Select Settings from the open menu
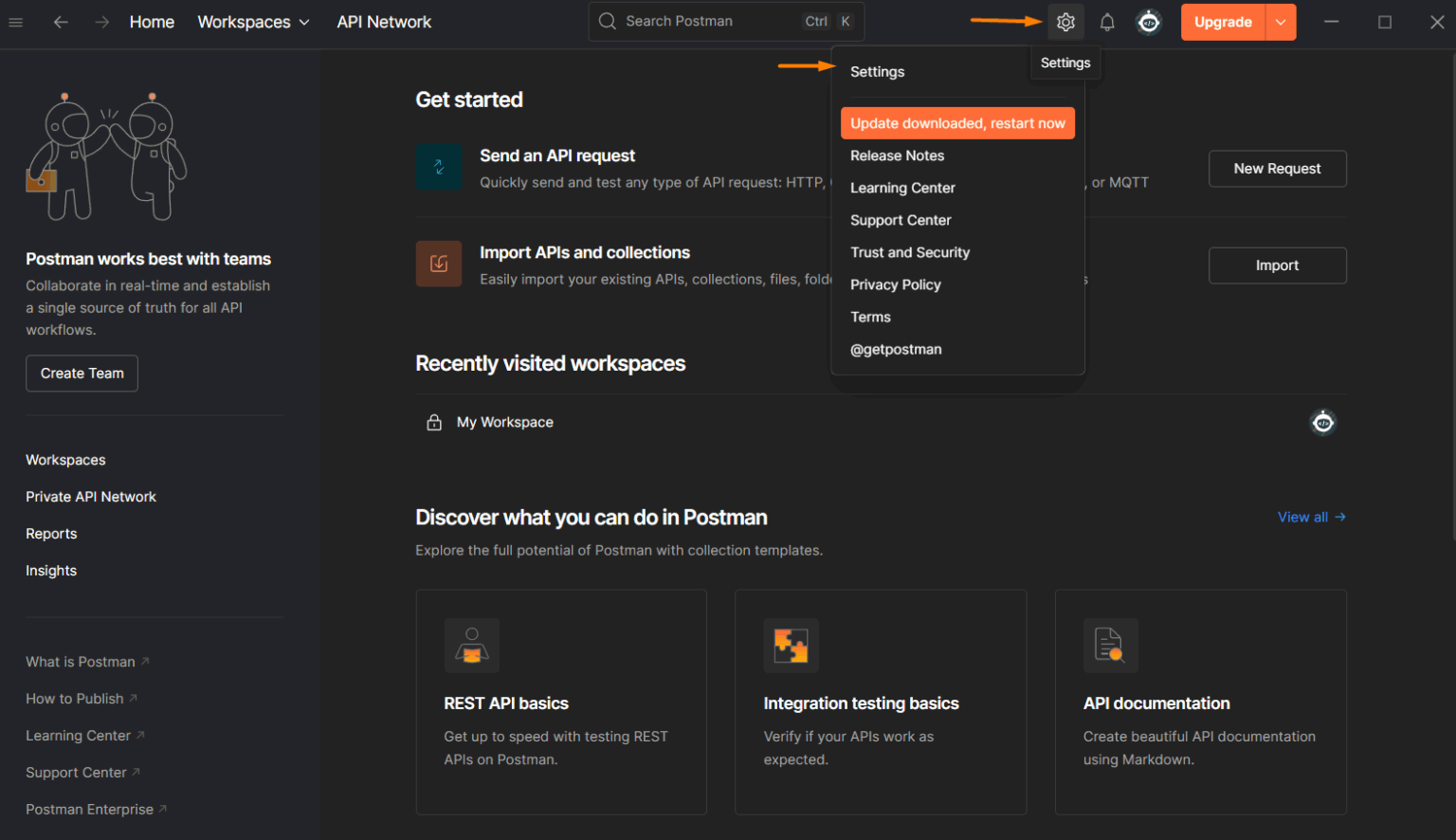 pyautogui.click(x=877, y=71)
